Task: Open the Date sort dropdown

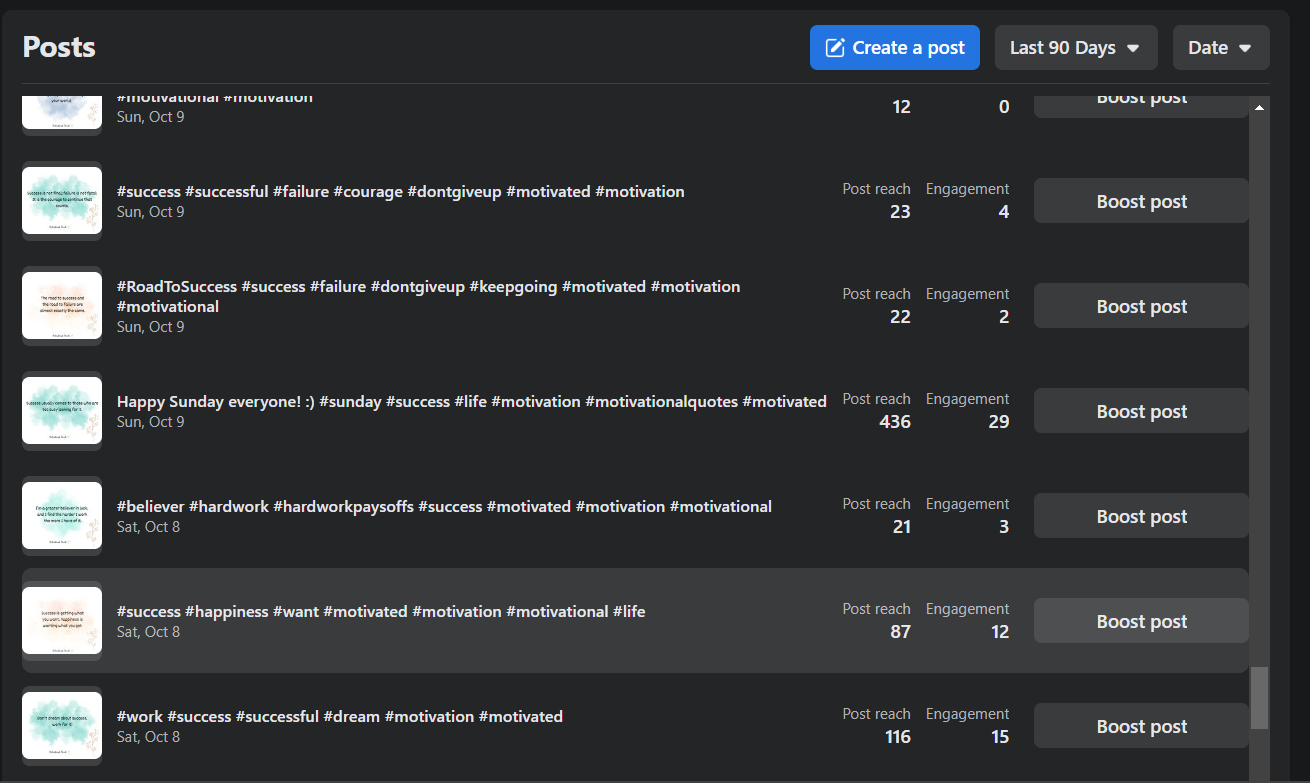Action: tap(1221, 47)
